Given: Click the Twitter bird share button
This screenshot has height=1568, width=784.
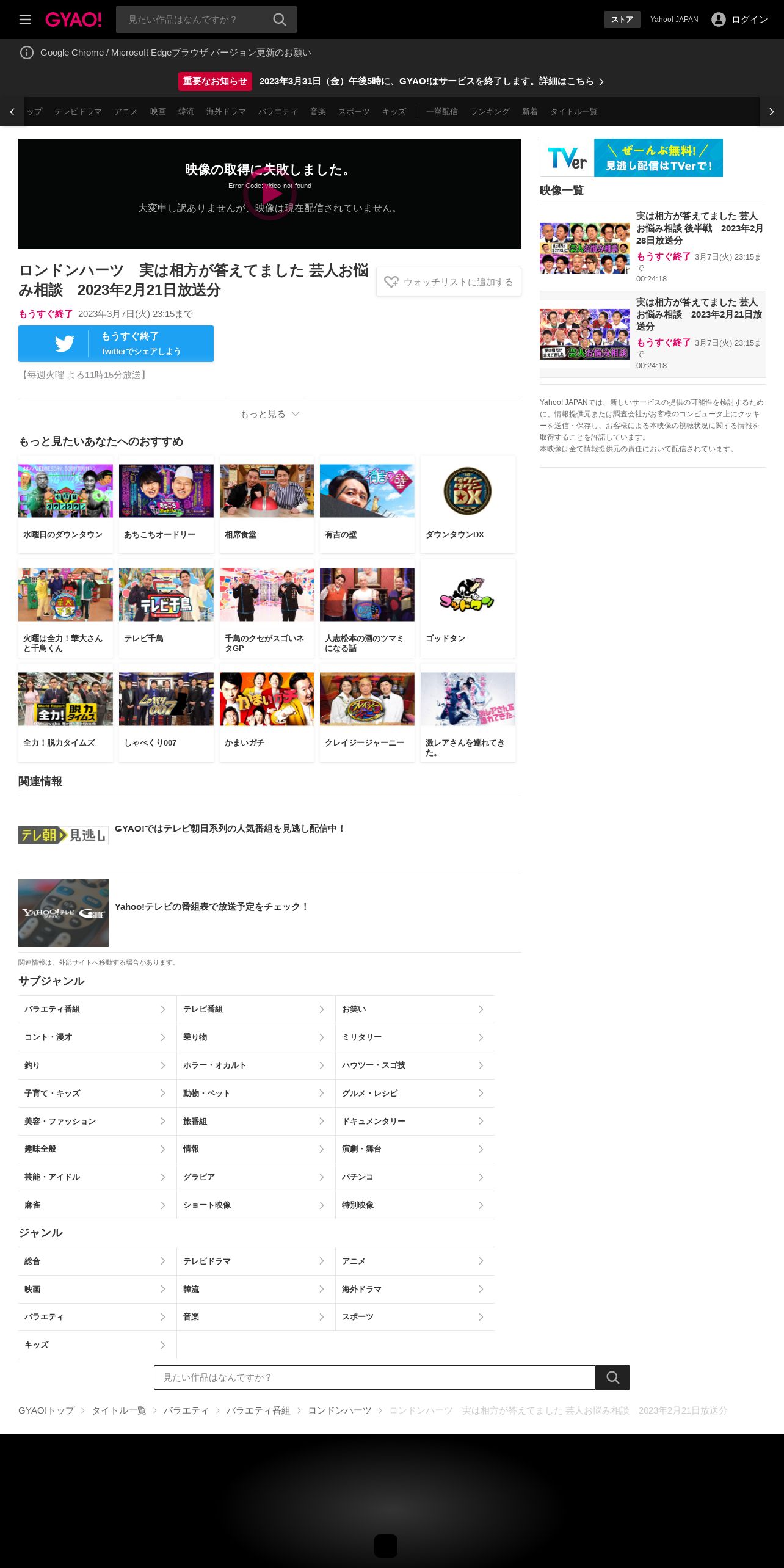Looking at the screenshot, I should [x=116, y=344].
